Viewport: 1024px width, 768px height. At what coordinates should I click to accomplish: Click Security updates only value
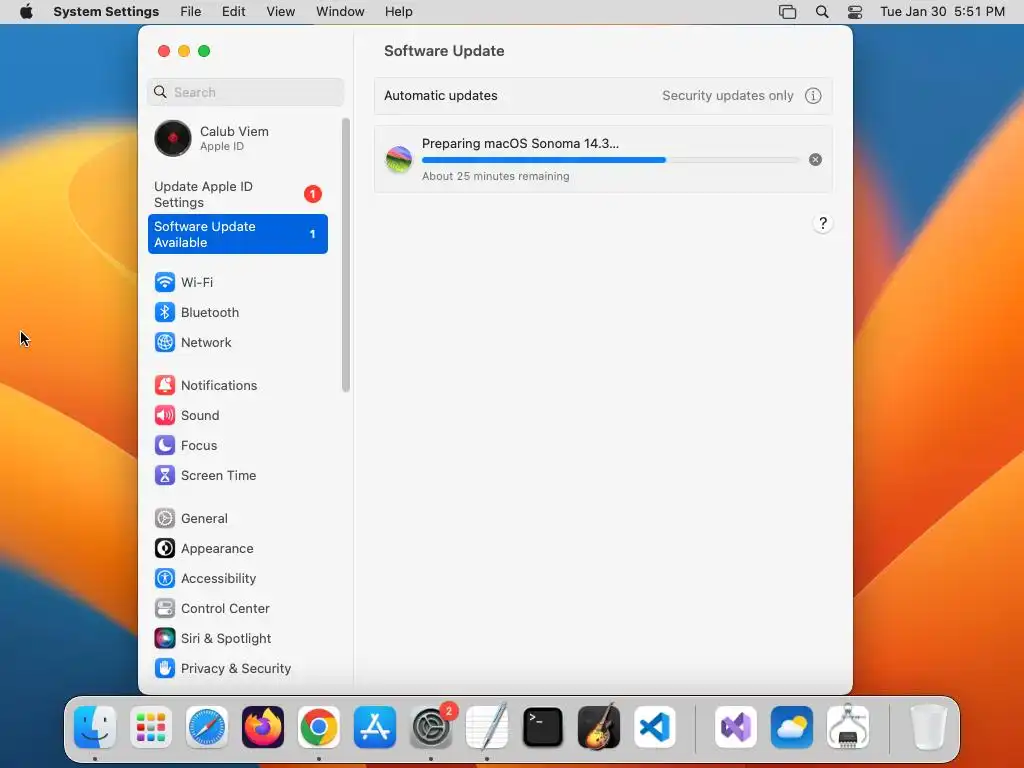click(728, 96)
